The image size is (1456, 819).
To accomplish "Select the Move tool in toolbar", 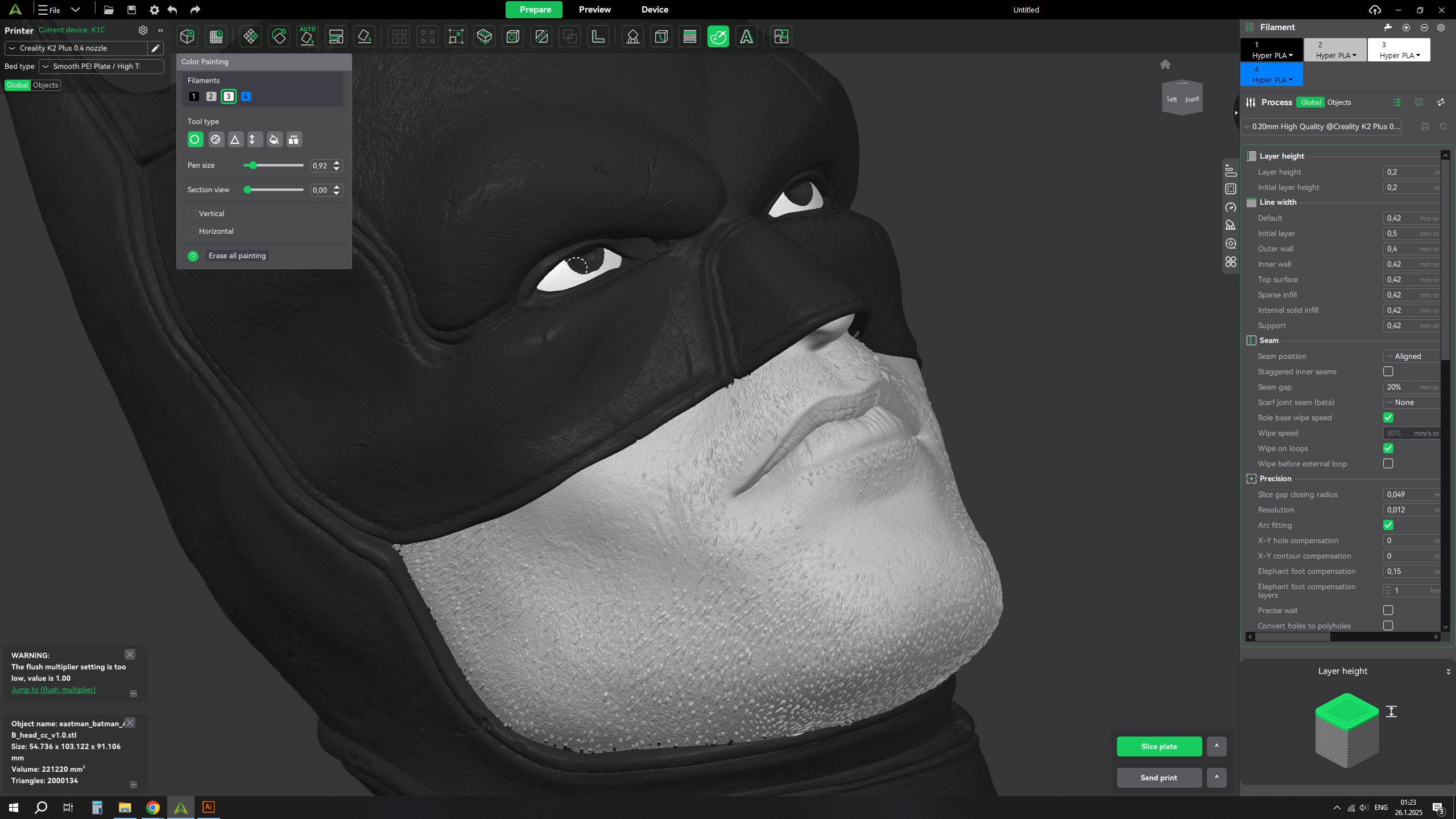I will tap(250, 37).
